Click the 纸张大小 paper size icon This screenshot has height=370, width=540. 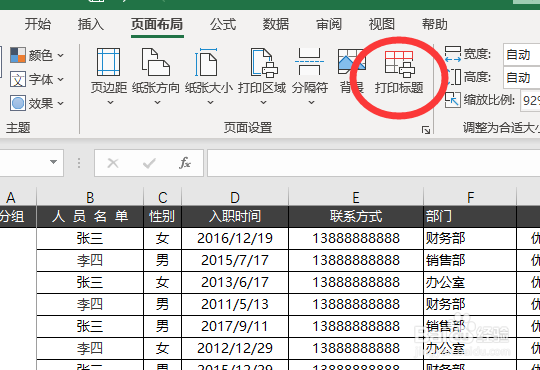point(207,62)
